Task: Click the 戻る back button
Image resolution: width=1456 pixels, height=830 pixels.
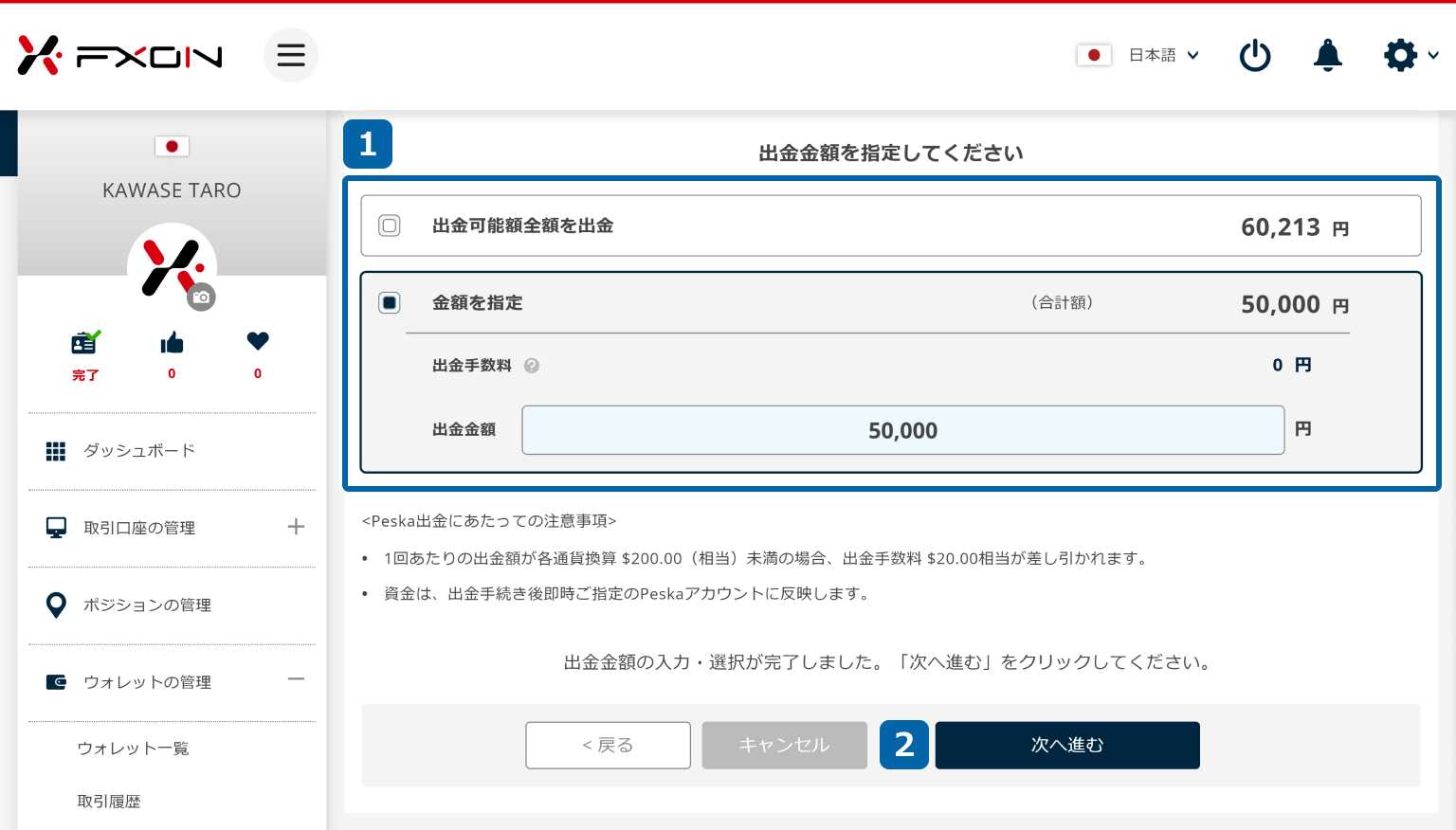Action: tap(608, 746)
